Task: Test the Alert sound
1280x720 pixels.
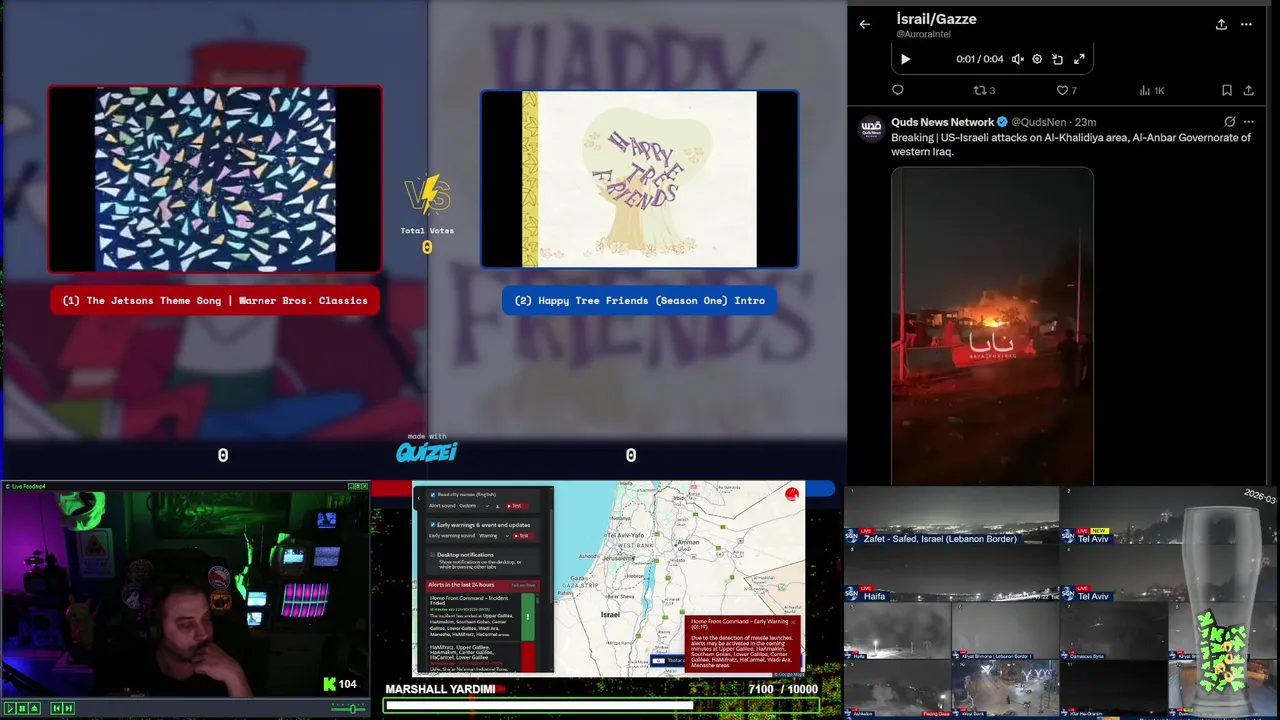Action: [516, 506]
